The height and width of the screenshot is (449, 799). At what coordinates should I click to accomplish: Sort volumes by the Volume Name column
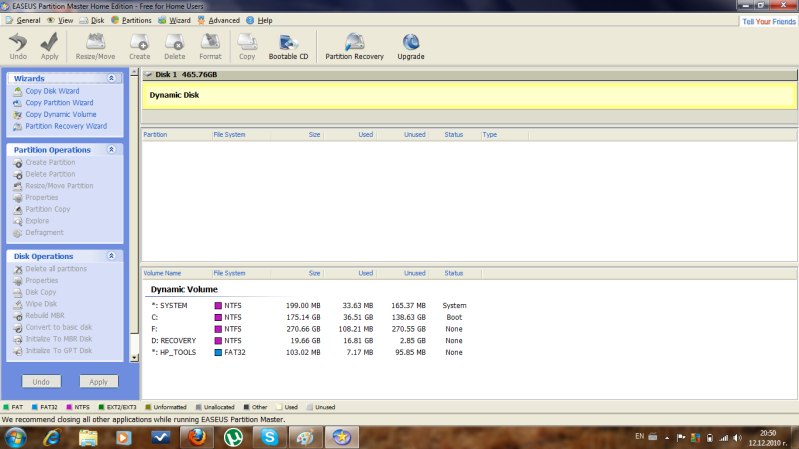coord(177,273)
